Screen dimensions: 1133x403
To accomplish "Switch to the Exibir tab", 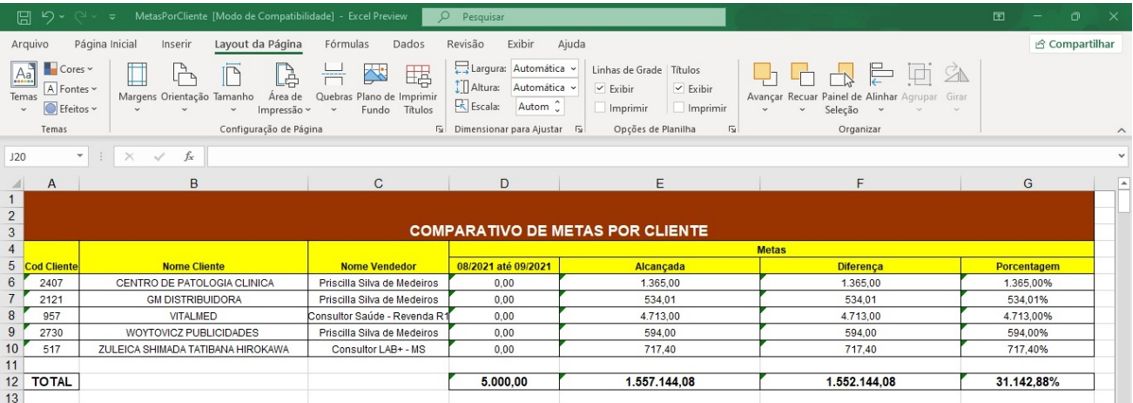I will 520,44.
